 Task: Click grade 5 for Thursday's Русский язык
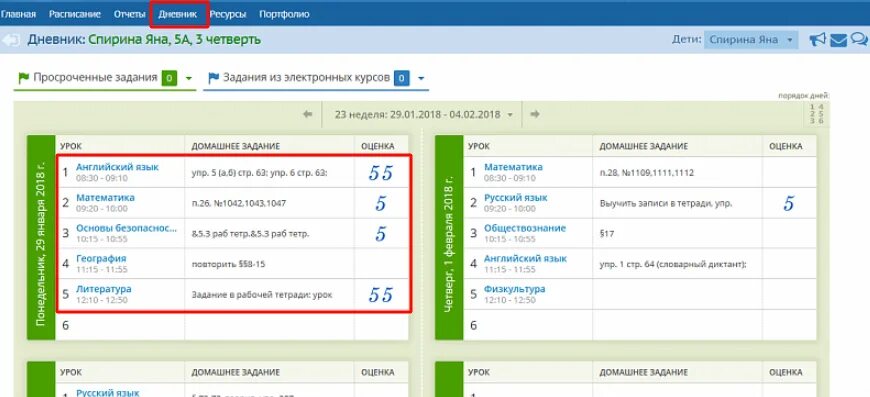(788, 203)
